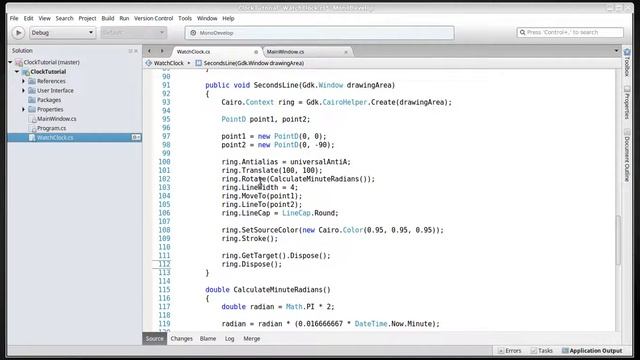The height and width of the screenshot is (360, 640).
Task: Click the options badge on WatchClock.cs row
Action: 136,138
